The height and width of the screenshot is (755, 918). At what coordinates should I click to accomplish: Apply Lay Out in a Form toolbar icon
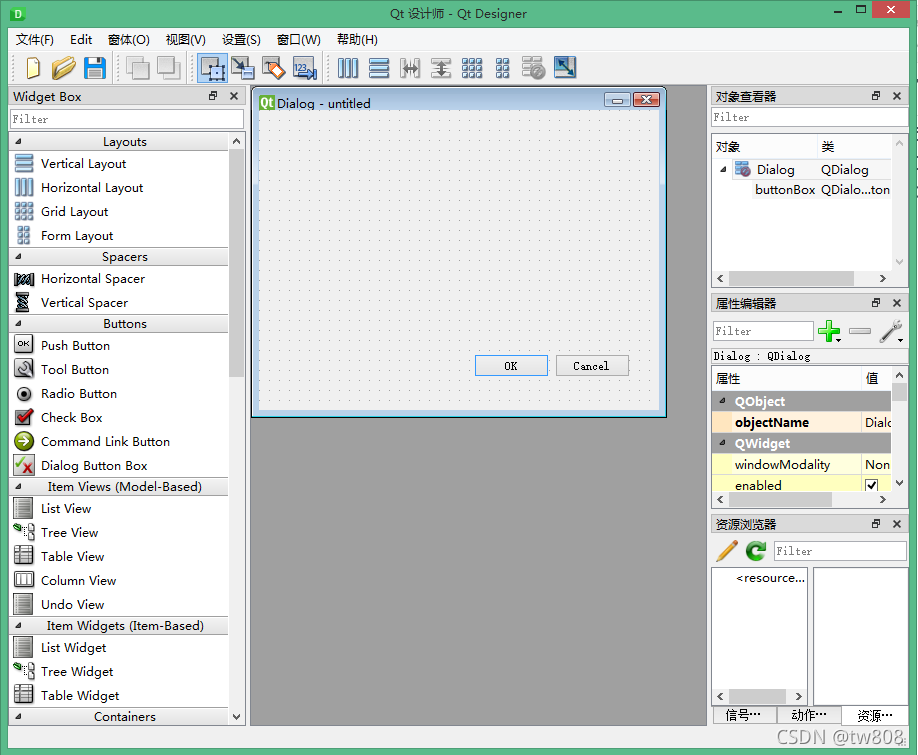pos(502,68)
